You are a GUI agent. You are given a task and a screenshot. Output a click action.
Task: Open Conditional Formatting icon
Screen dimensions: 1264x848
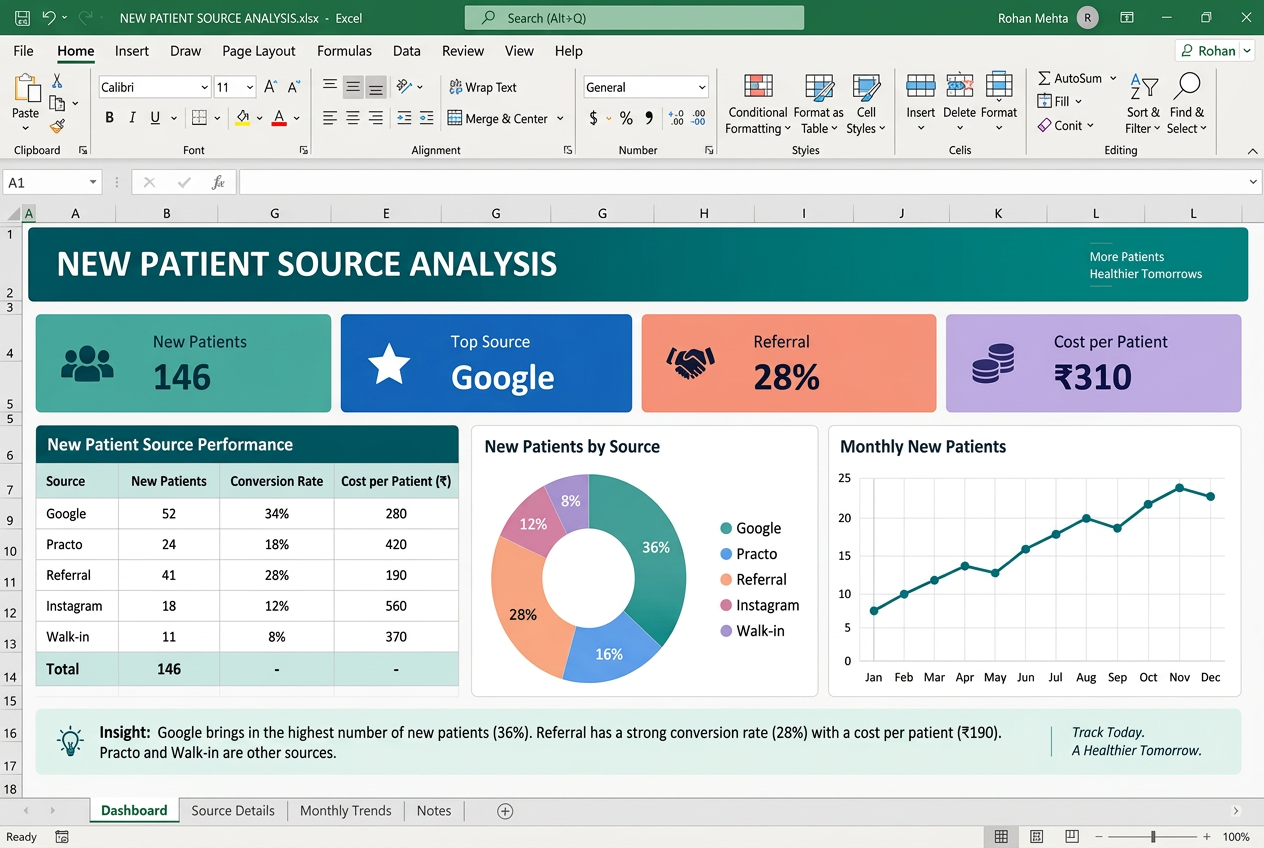point(759,87)
